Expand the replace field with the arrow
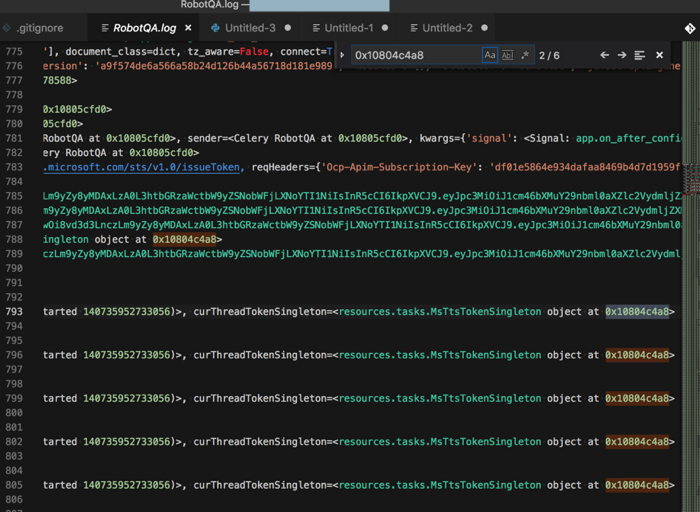The width and height of the screenshot is (700, 512). (343, 55)
